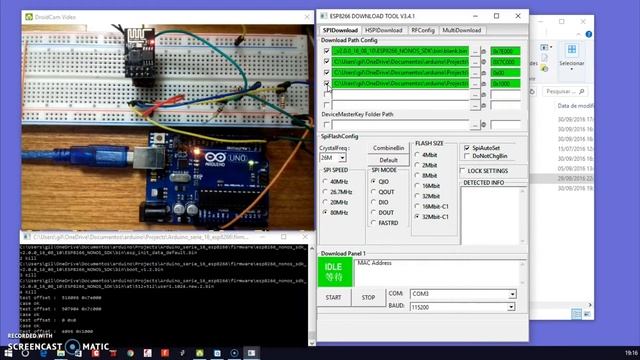Click the CombineBin button
Image resolution: width=640 pixels, height=360 pixels.
[x=388, y=148]
